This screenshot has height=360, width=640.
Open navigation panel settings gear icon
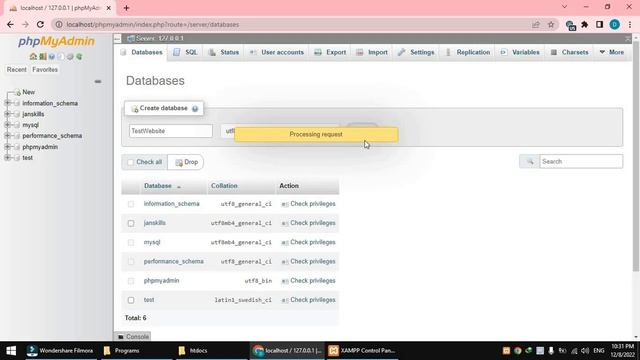coord(70,56)
